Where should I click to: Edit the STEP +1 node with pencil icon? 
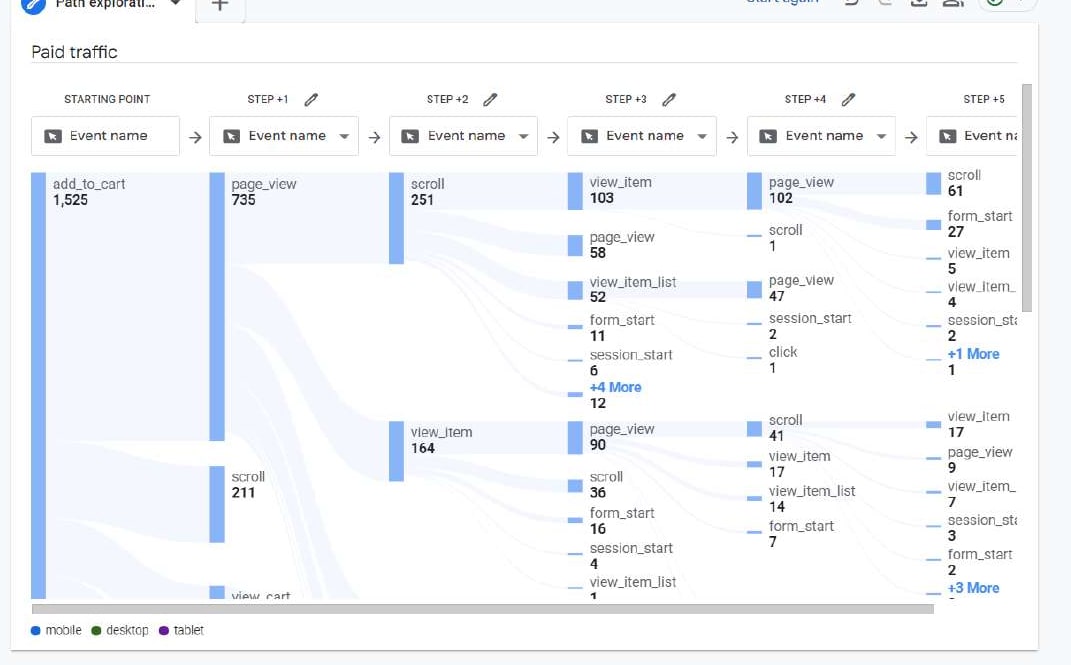[311, 100]
